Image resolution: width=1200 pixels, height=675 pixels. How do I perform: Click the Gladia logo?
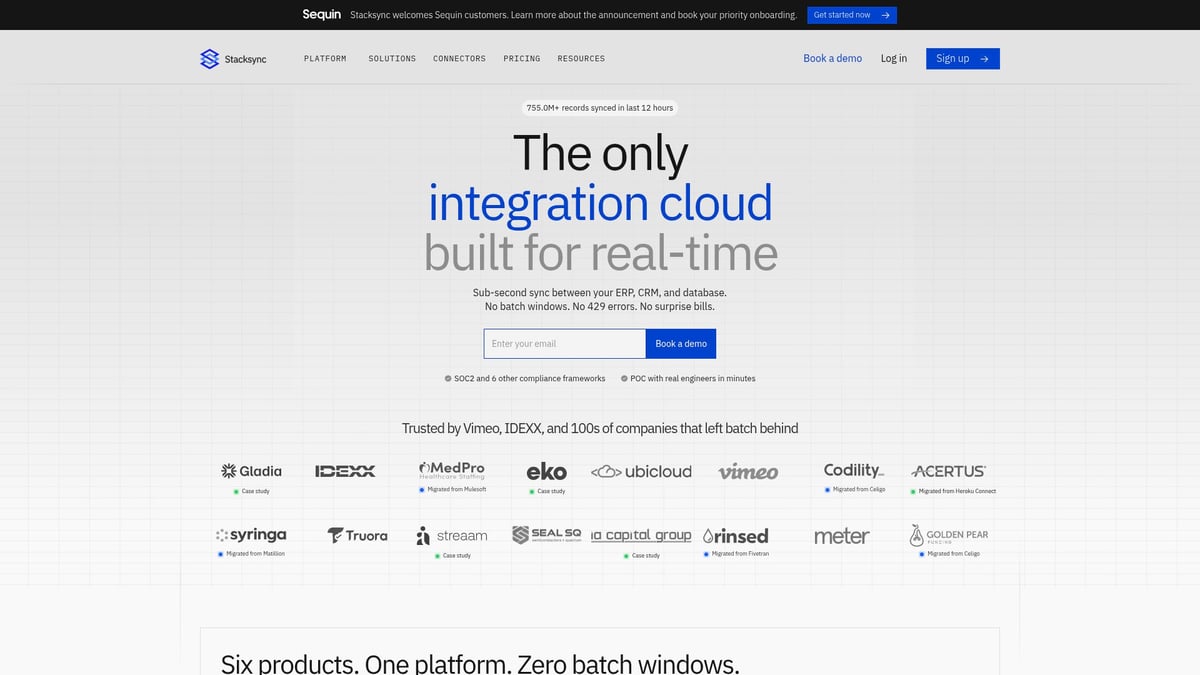[x=250, y=470]
